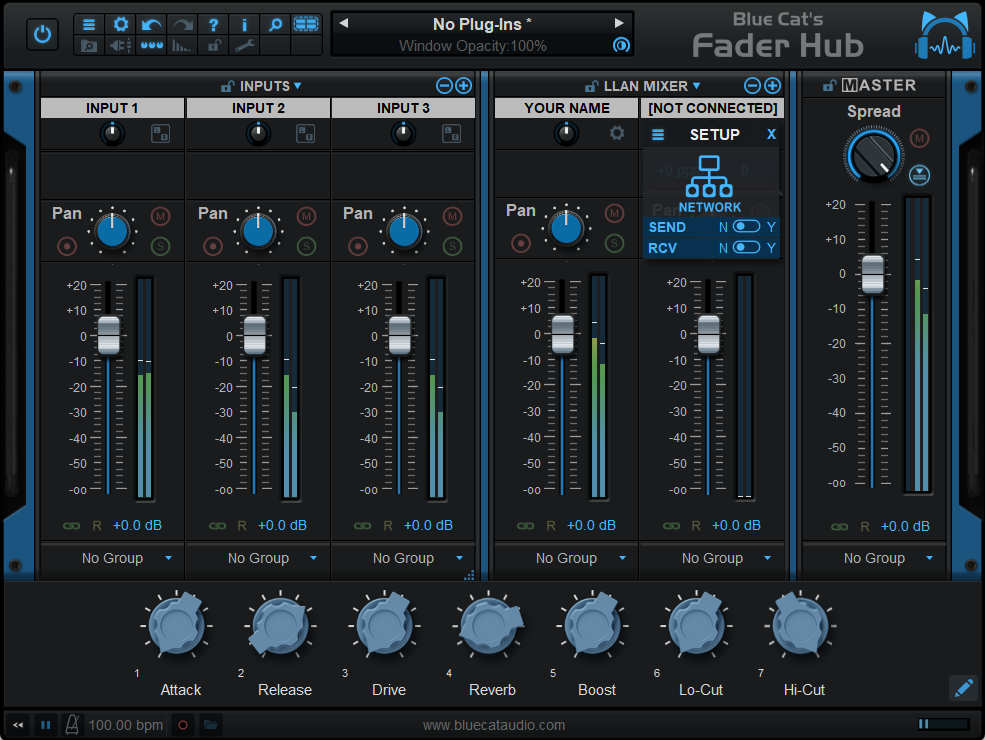This screenshot has height=740, width=985.
Task: Open the global settings gear icon
Action: click(x=121, y=24)
